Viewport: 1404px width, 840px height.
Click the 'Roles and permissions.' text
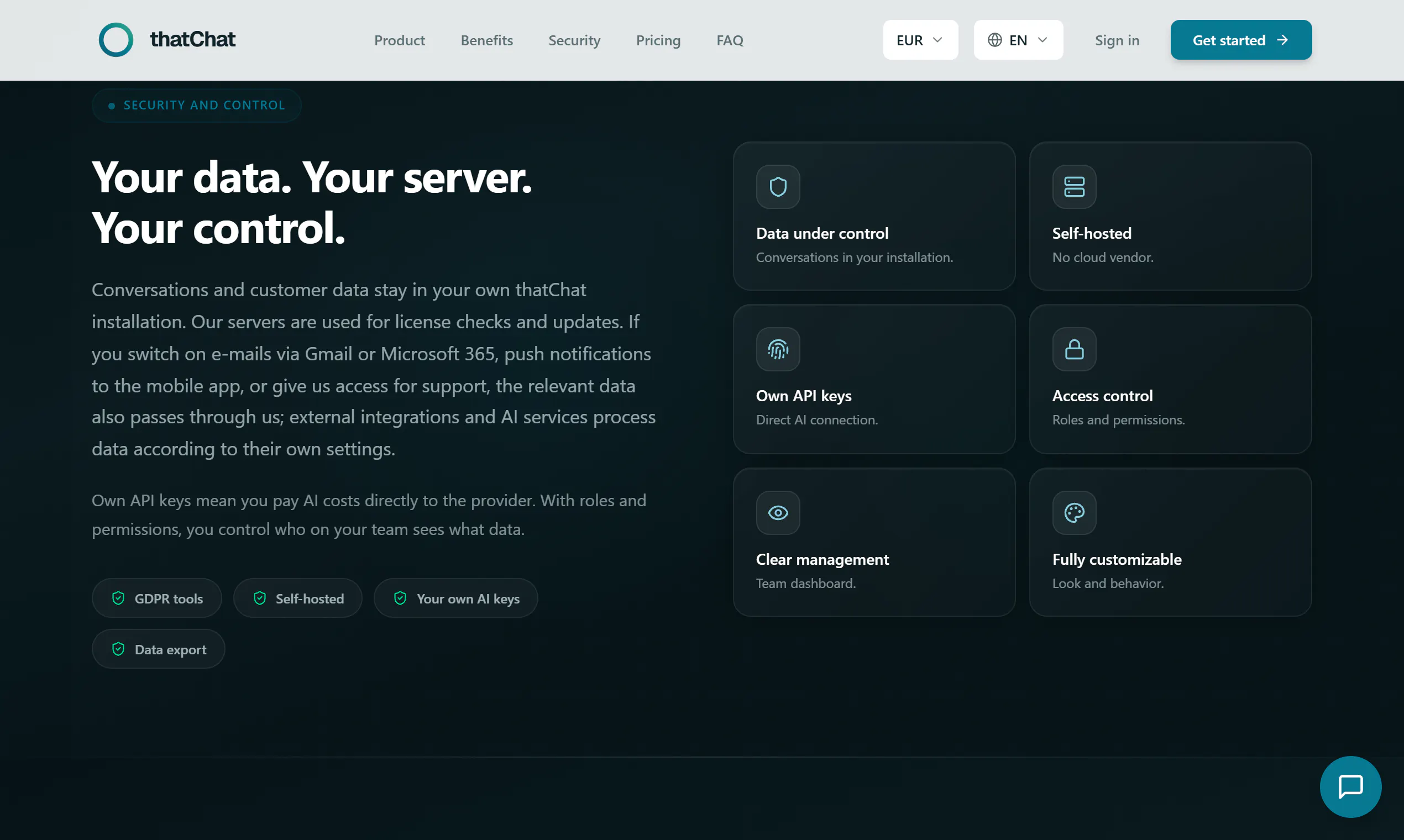[x=1118, y=420]
